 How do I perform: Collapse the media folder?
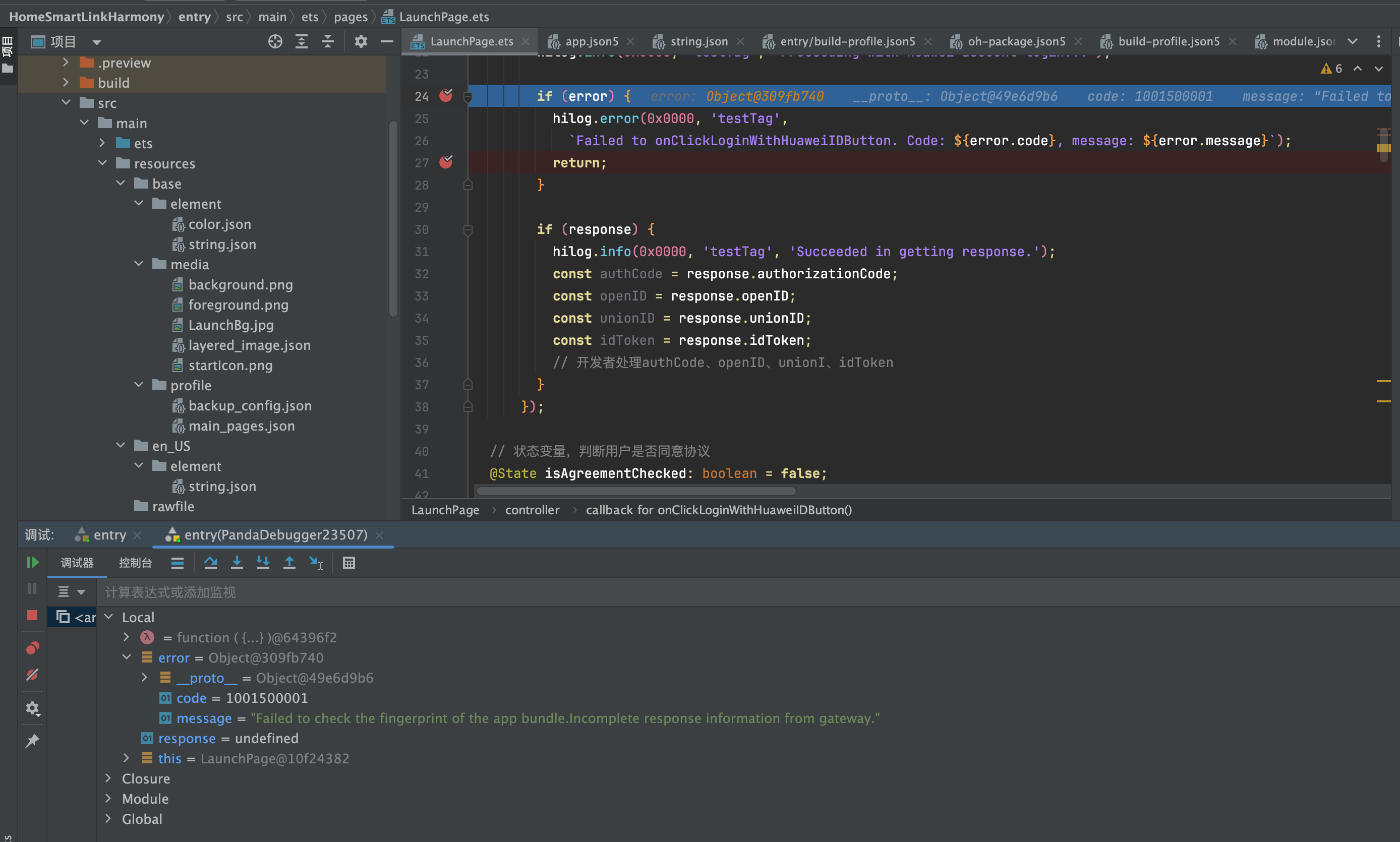click(x=139, y=264)
